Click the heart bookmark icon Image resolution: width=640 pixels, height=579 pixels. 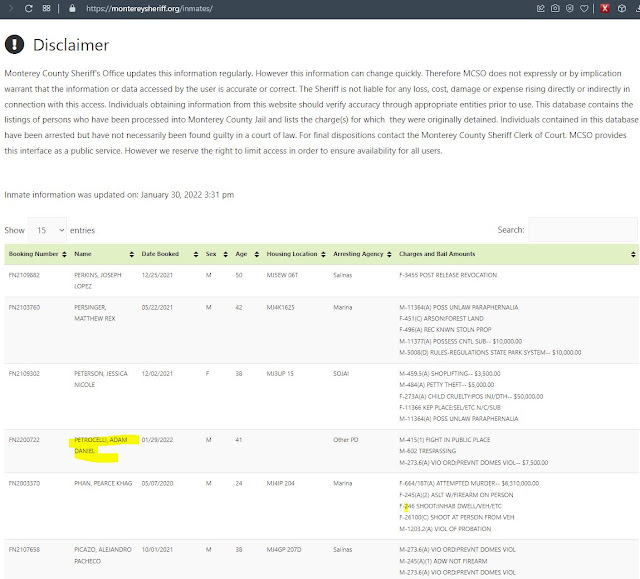pos(584,8)
